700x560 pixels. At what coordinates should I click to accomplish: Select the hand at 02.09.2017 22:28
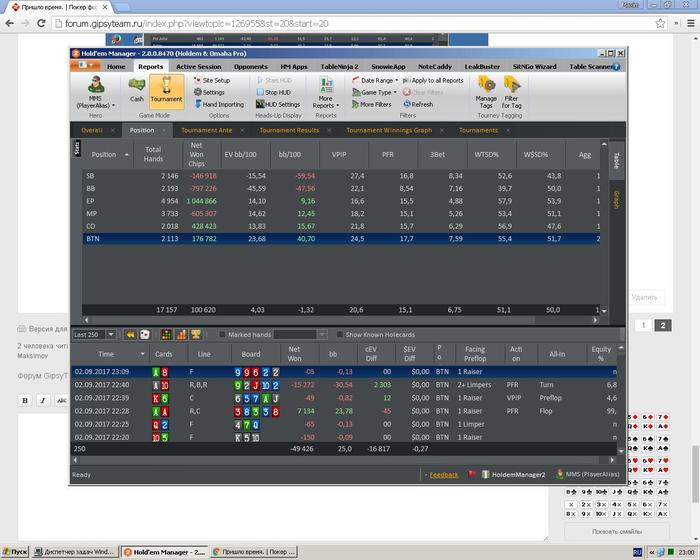coord(344,411)
